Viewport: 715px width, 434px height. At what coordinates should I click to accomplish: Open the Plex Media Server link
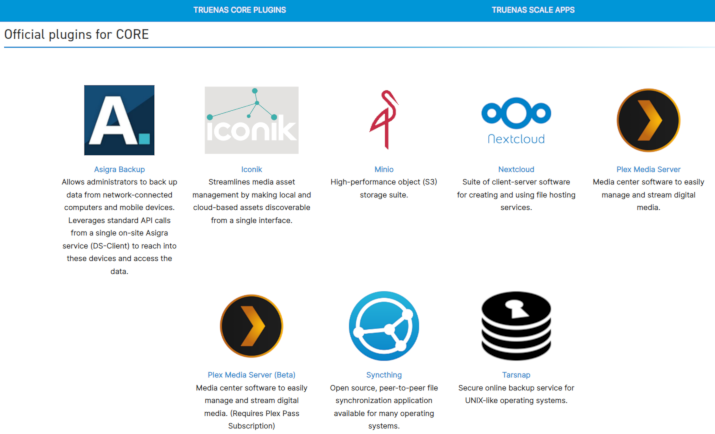click(648, 169)
